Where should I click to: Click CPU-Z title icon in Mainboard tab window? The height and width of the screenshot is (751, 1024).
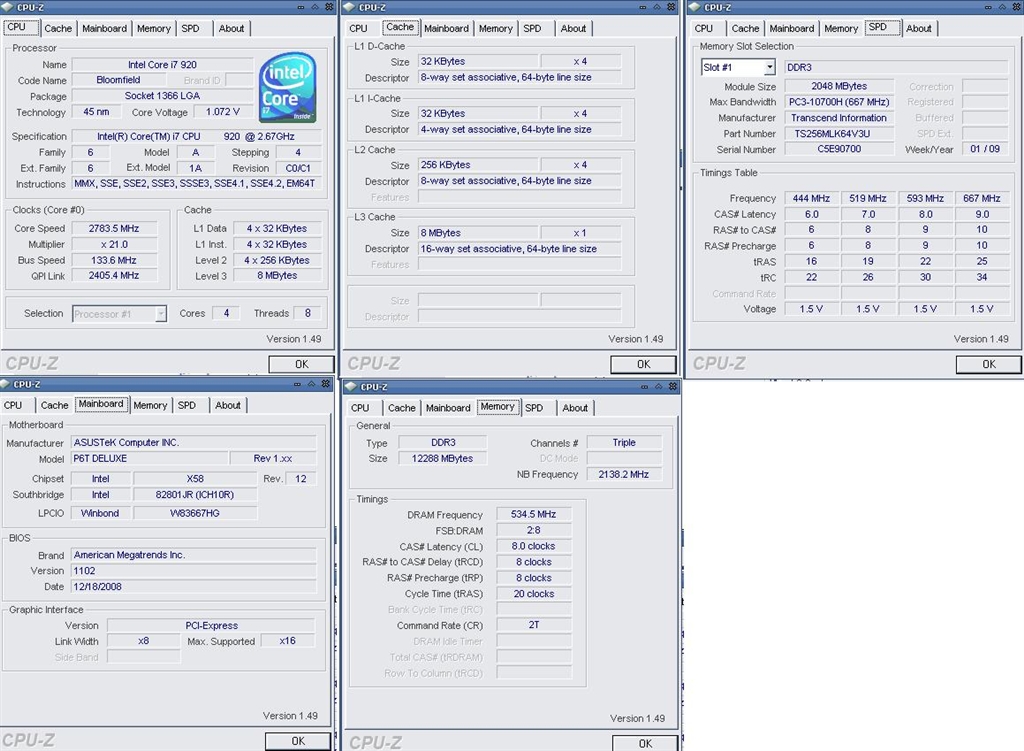[x=5, y=384]
